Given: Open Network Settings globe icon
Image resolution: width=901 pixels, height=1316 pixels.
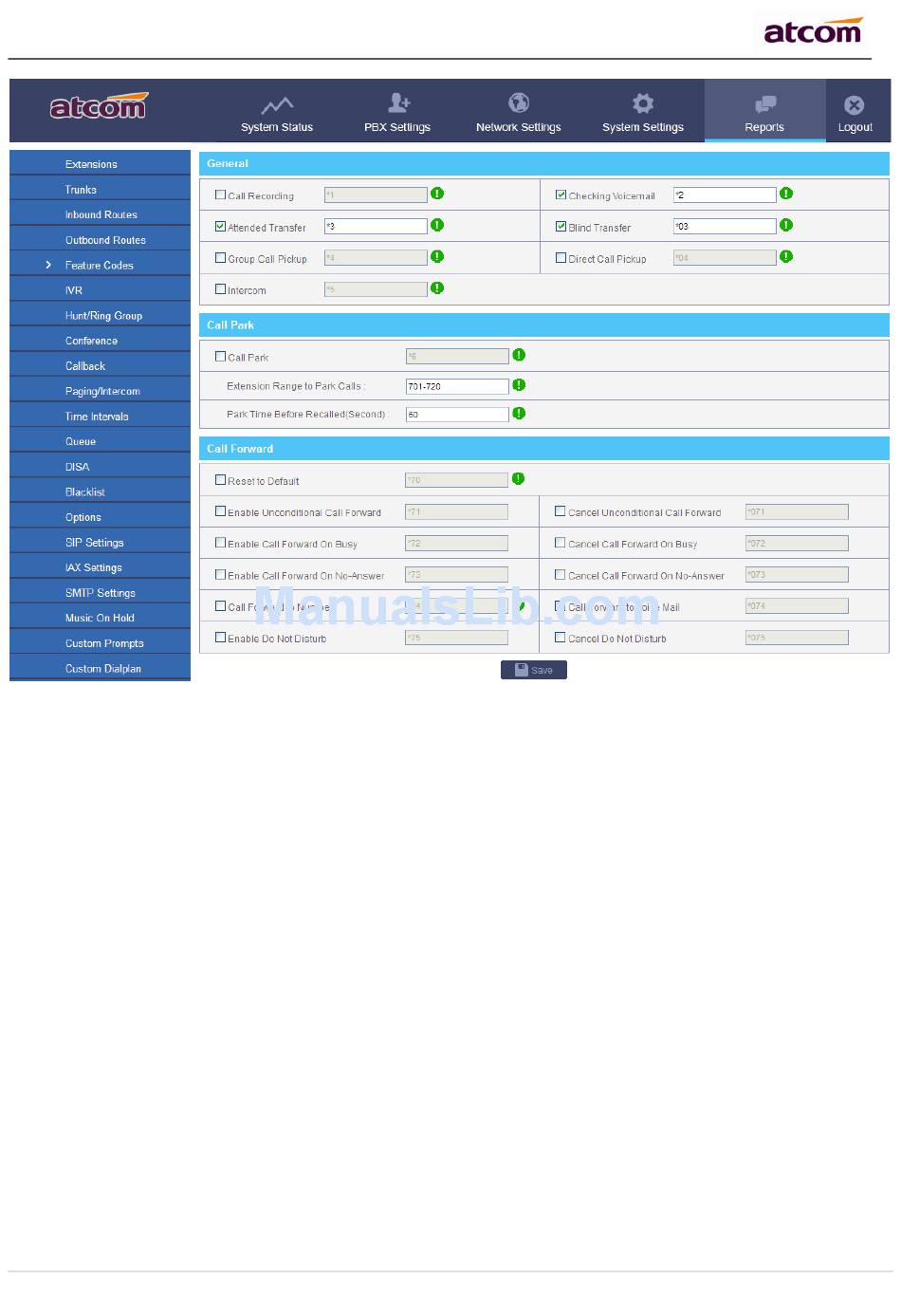Looking at the screenshot, I should pyautogui.click(x=519, y=102).
